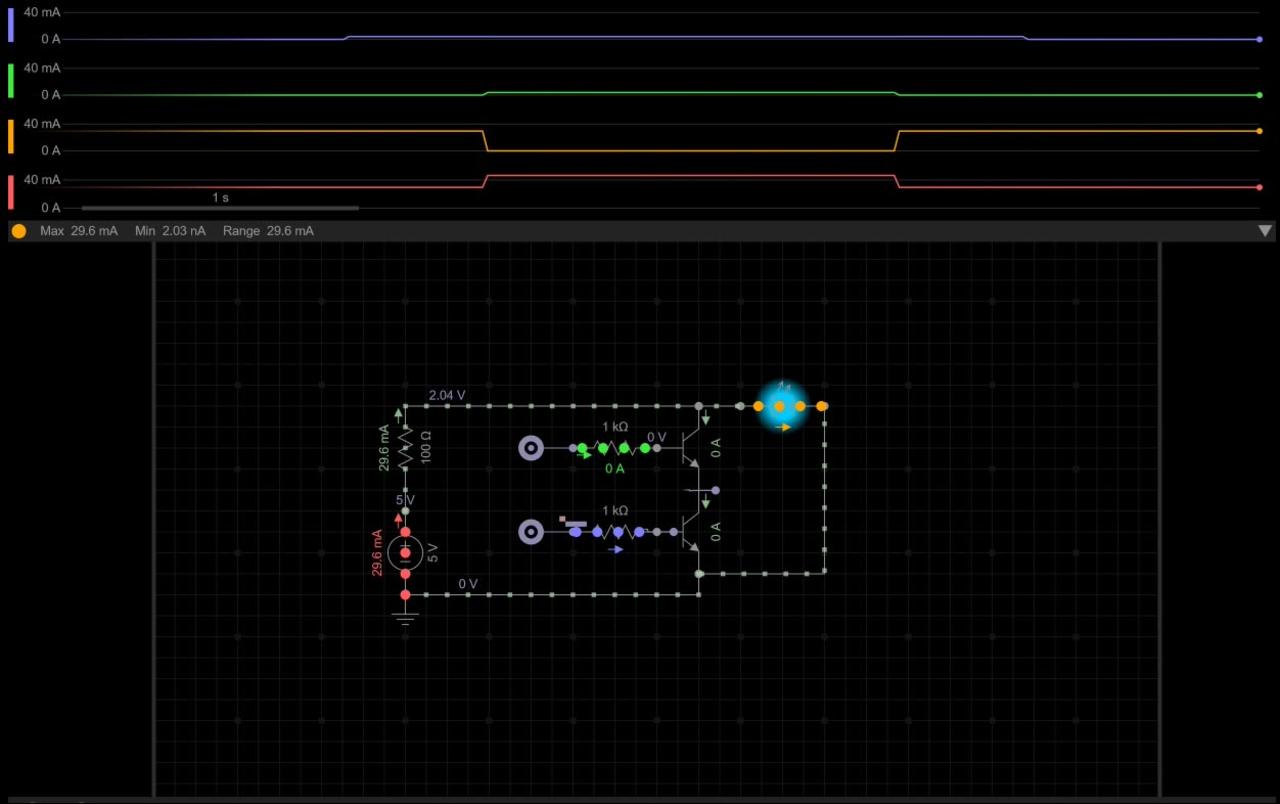
Task: Click the orange signal dot in info bar
Action: coord(19,231)
